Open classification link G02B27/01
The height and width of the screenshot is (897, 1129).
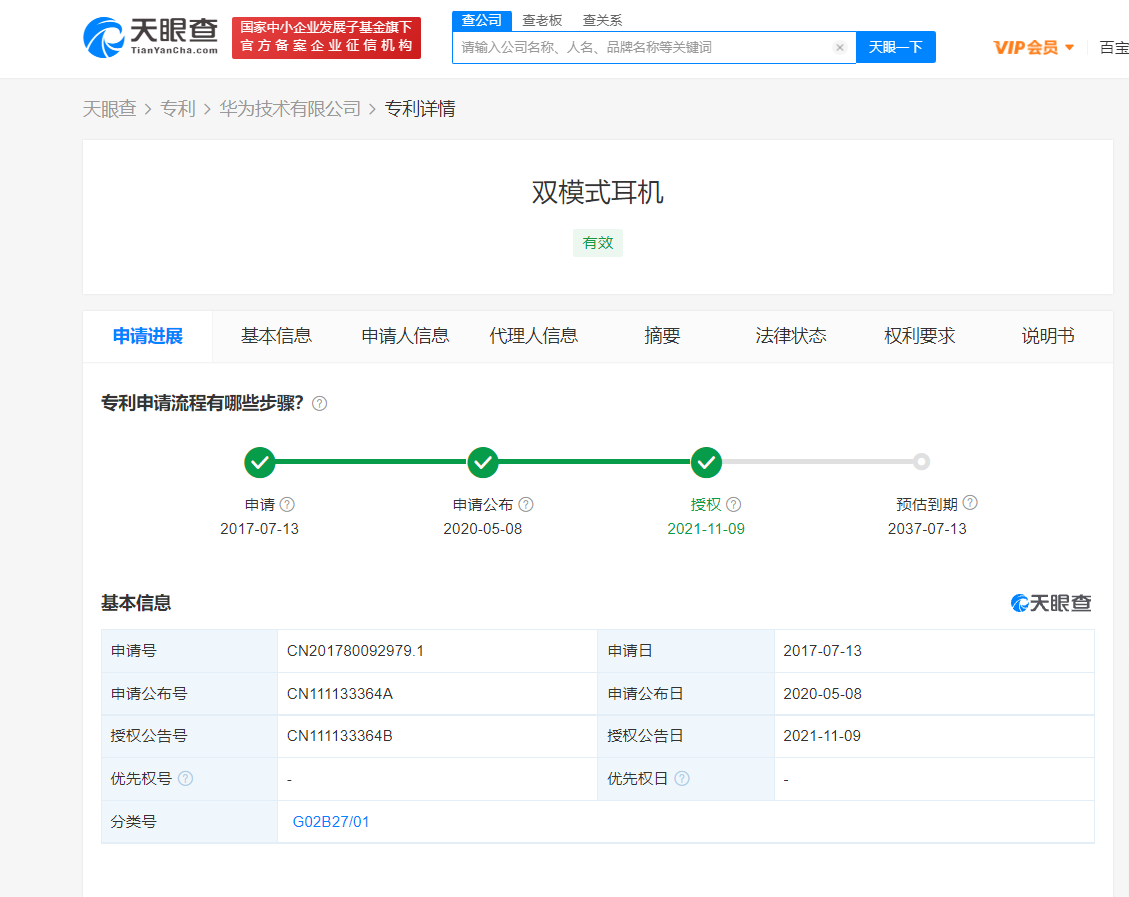tap(331, 822)
